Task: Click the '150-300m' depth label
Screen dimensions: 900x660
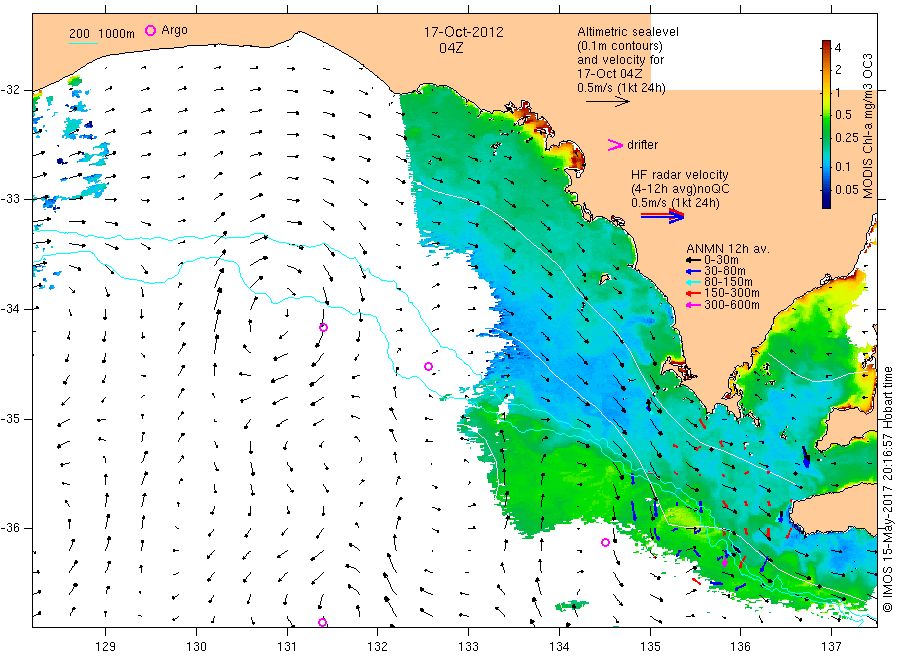Action: (x=732, y=293)
